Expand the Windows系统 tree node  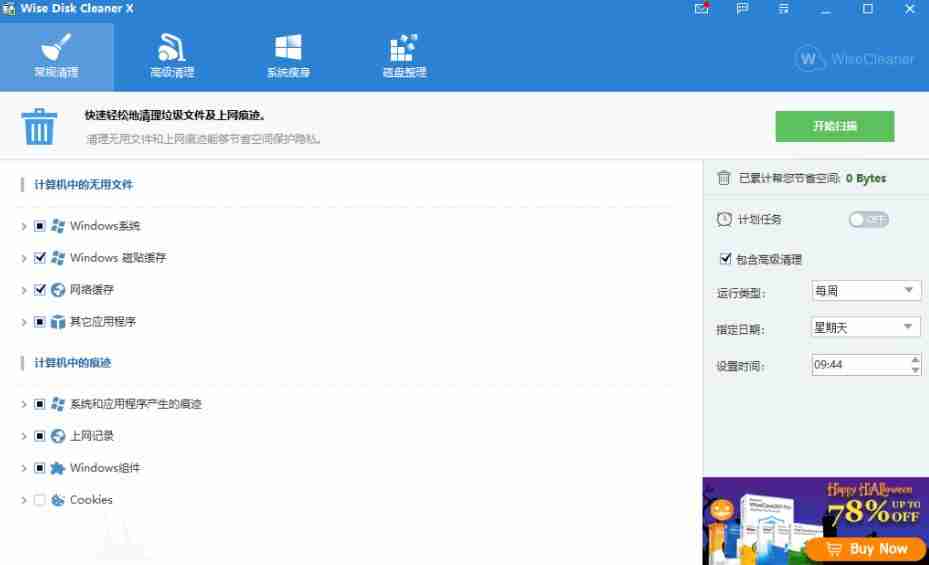(24, 226)
